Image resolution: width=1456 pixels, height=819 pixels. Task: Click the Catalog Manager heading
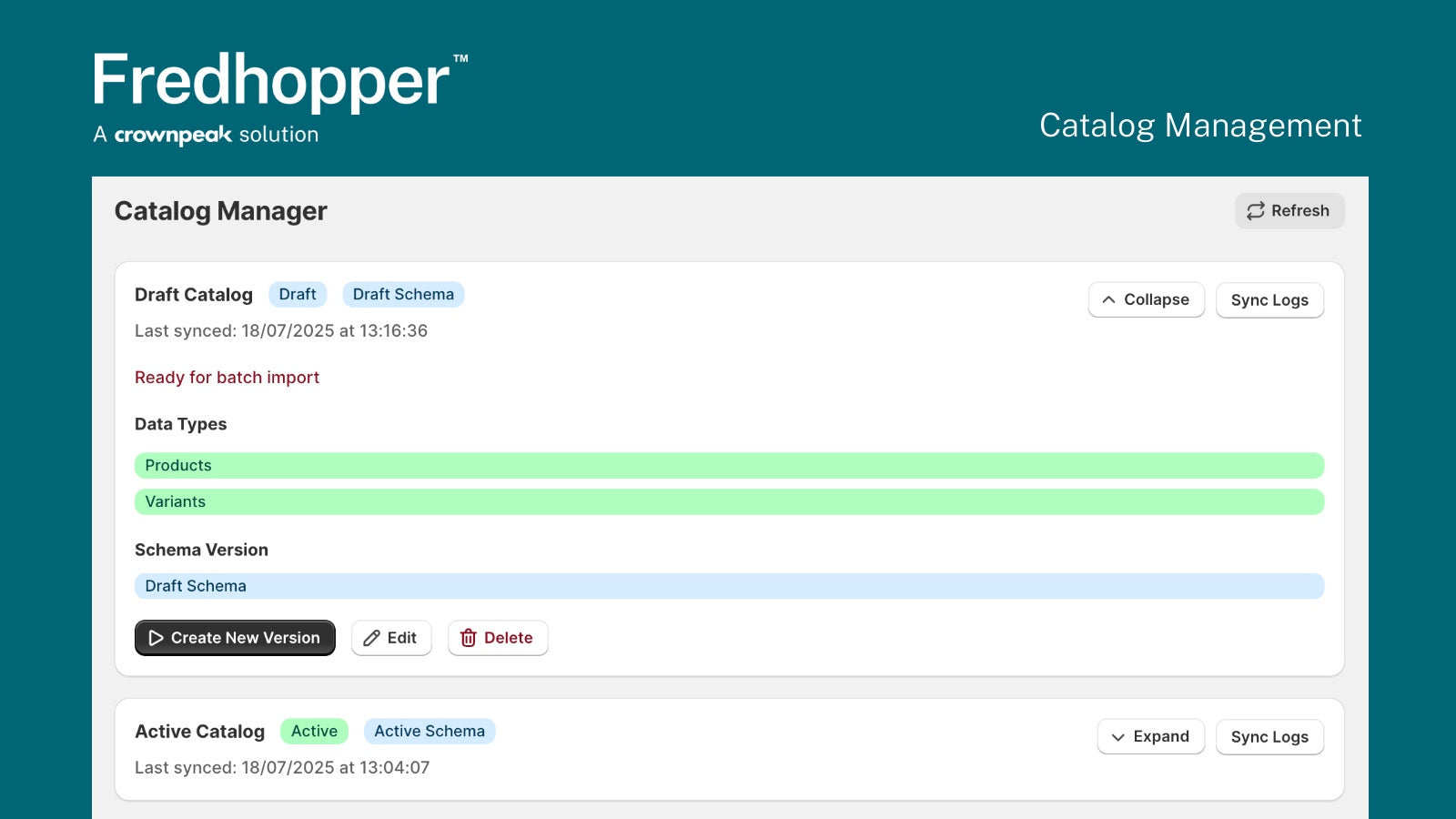tap(220, 211)
